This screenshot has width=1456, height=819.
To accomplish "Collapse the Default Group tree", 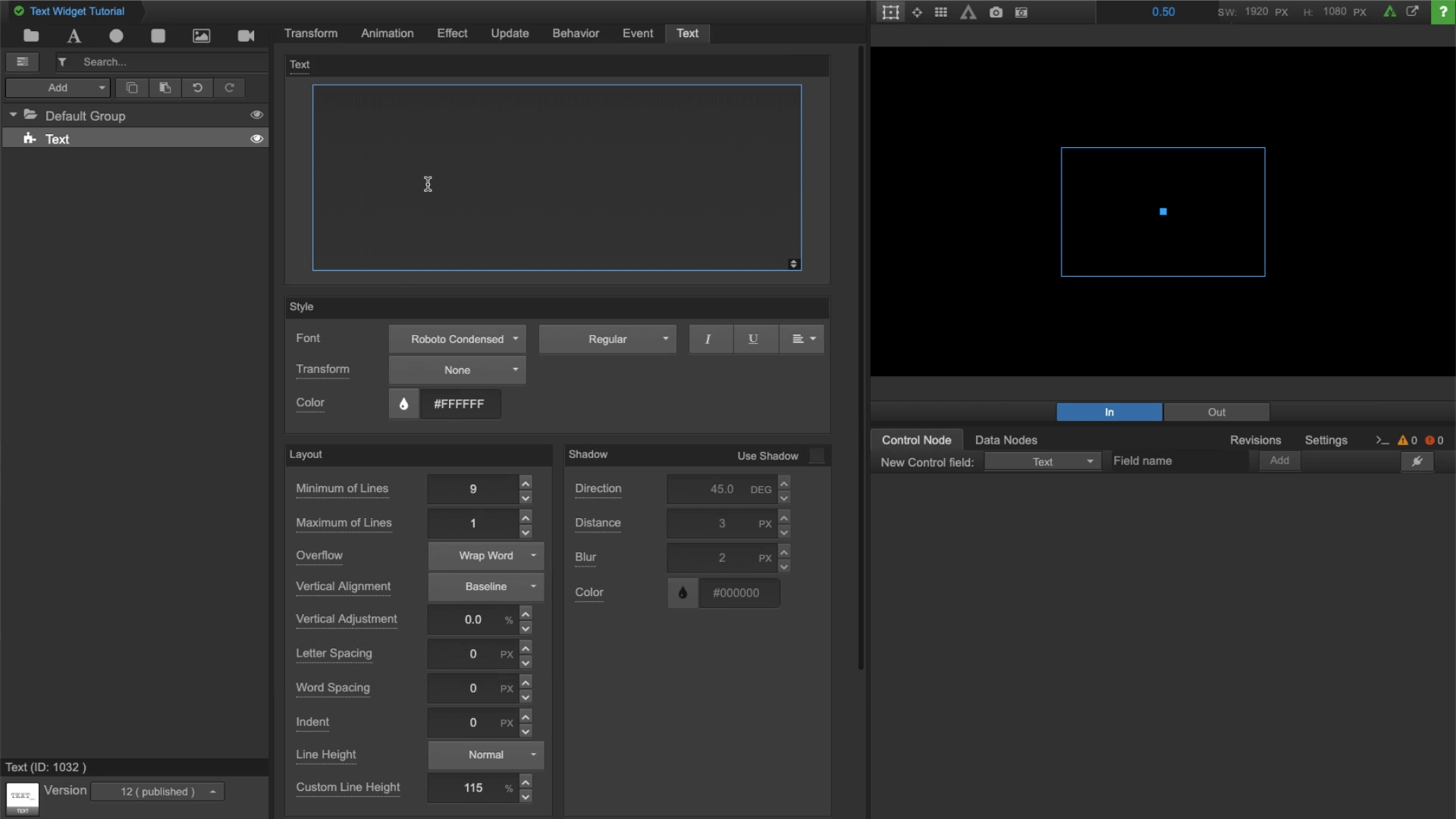I will (13, 115).
